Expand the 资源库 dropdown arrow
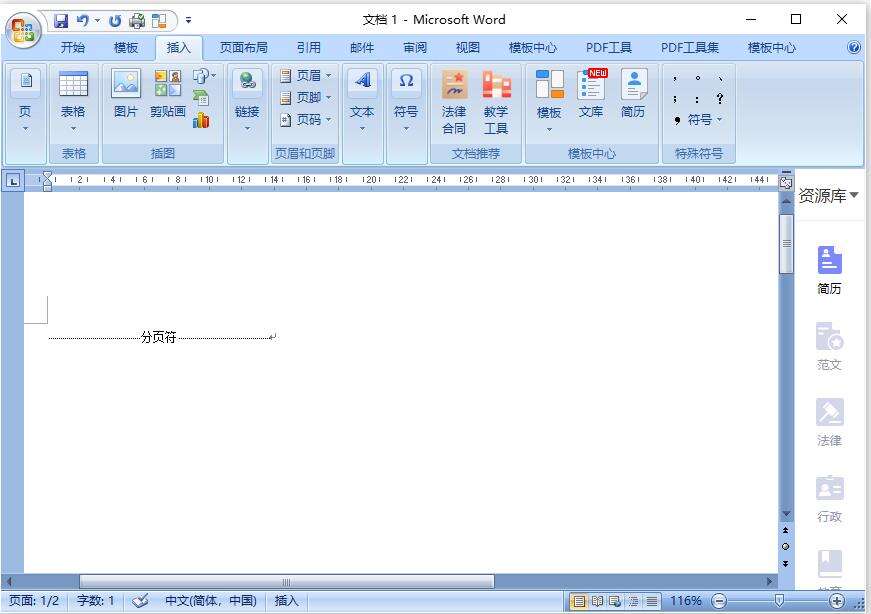871x614 pixels. 854,195
